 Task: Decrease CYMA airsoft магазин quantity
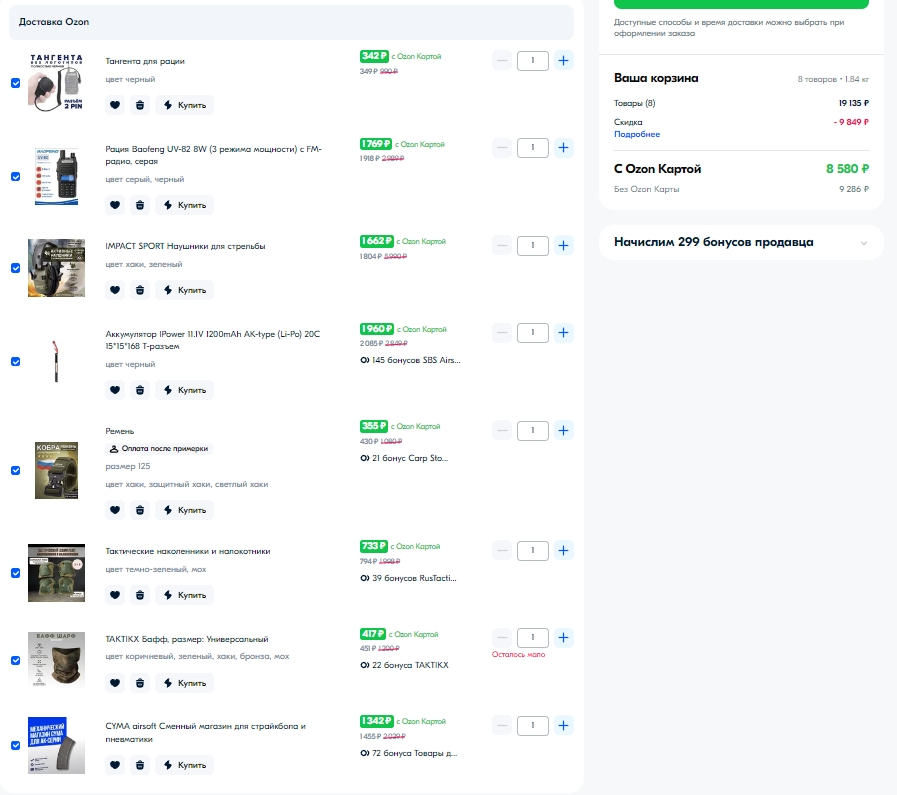coord(502,726)
